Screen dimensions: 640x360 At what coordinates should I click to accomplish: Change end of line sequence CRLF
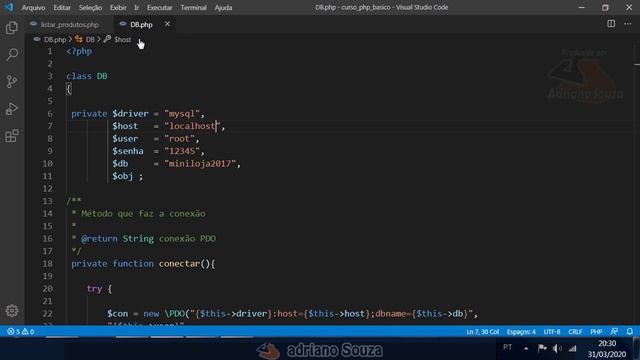click(x=575, y=331)
